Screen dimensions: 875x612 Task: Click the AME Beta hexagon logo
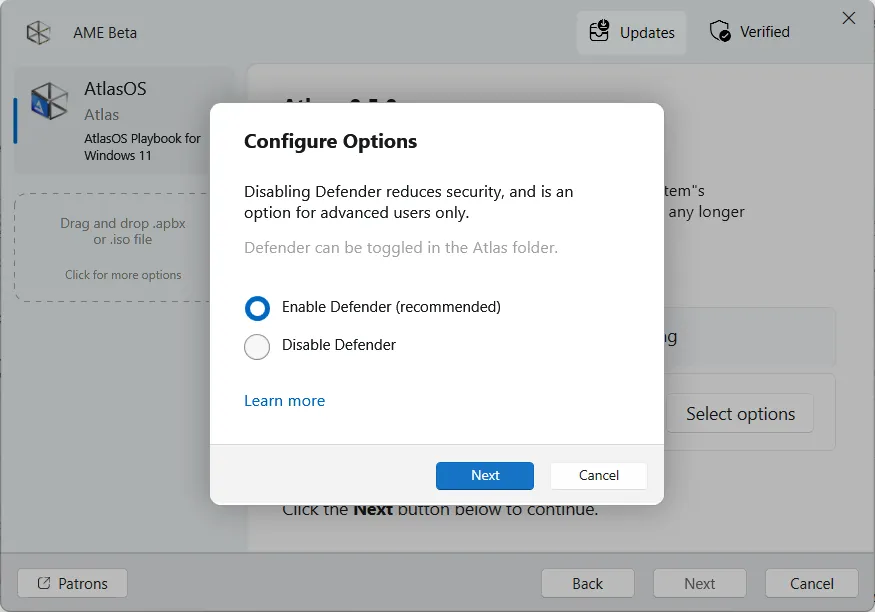coord(37,32)
